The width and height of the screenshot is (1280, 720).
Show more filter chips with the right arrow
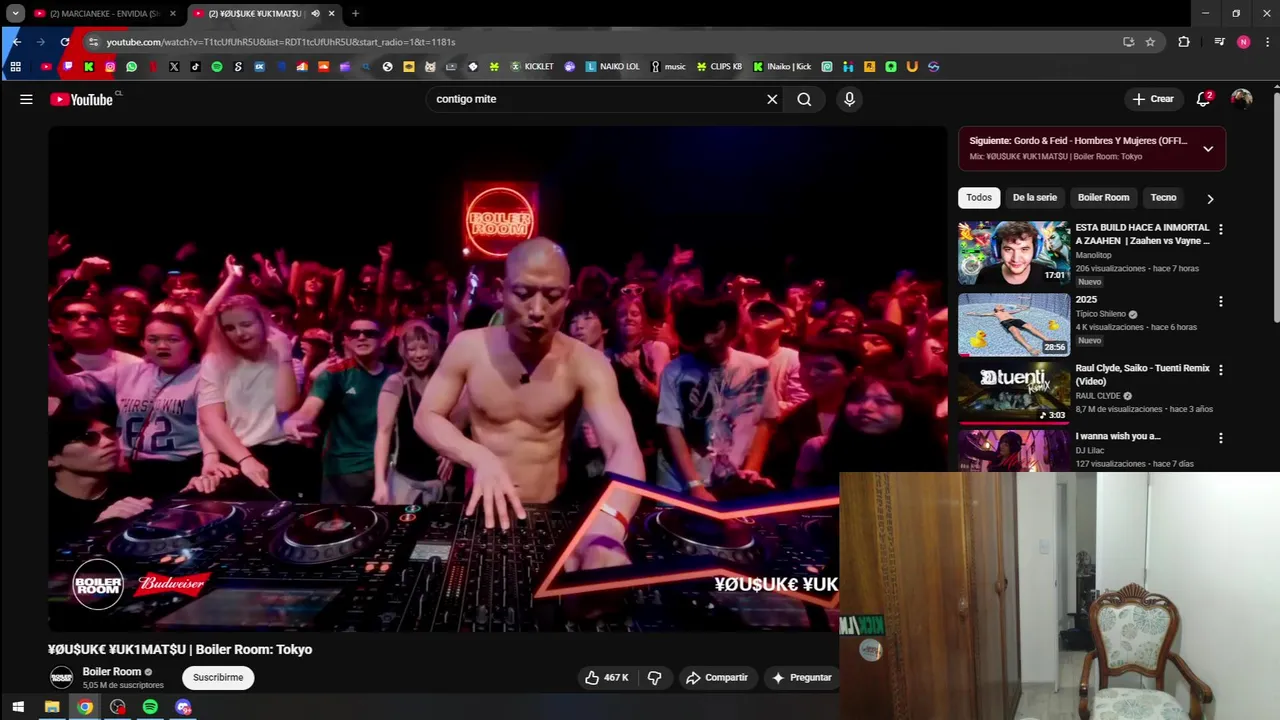(x=1210, y=198)
